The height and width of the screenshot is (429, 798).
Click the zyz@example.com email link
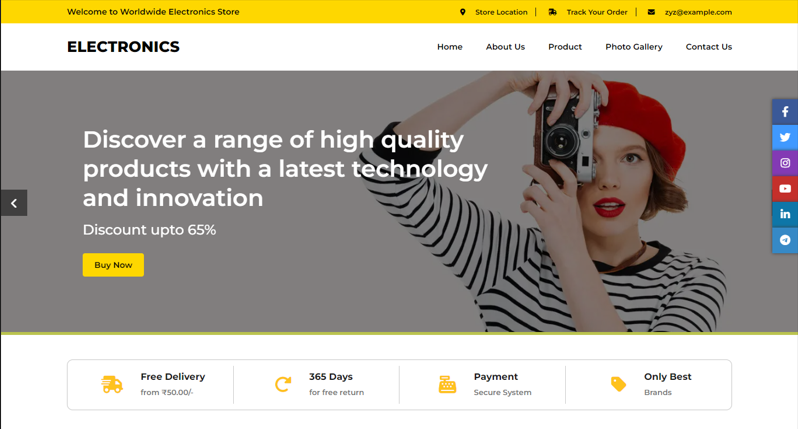point(698,12)
